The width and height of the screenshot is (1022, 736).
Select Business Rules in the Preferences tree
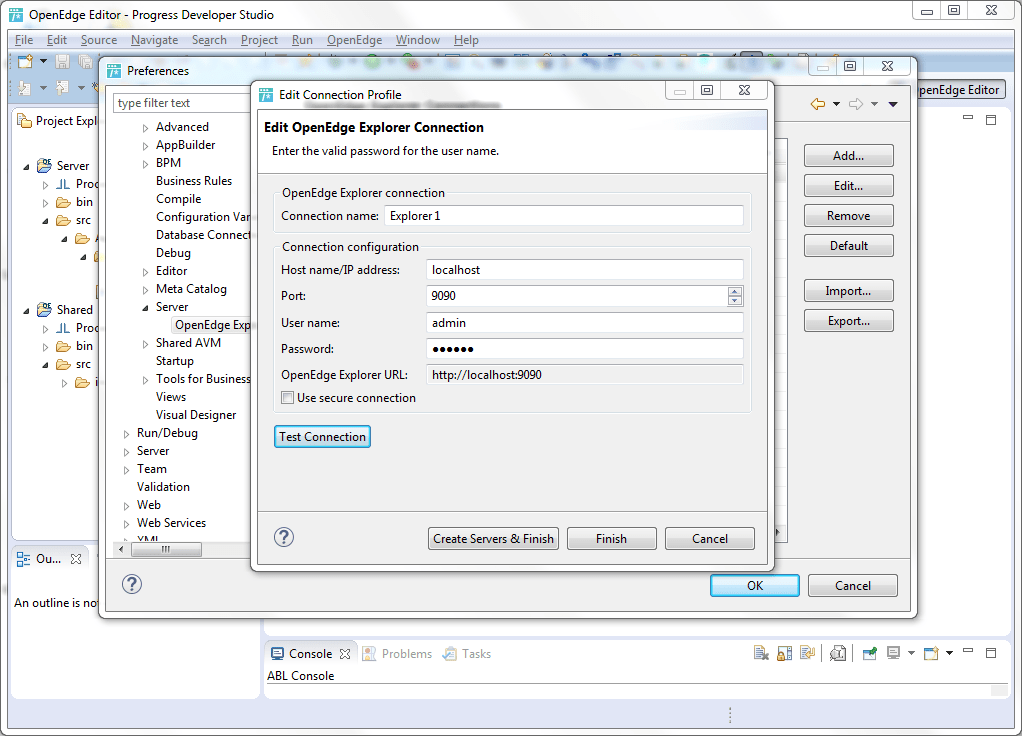coord(194,181)
